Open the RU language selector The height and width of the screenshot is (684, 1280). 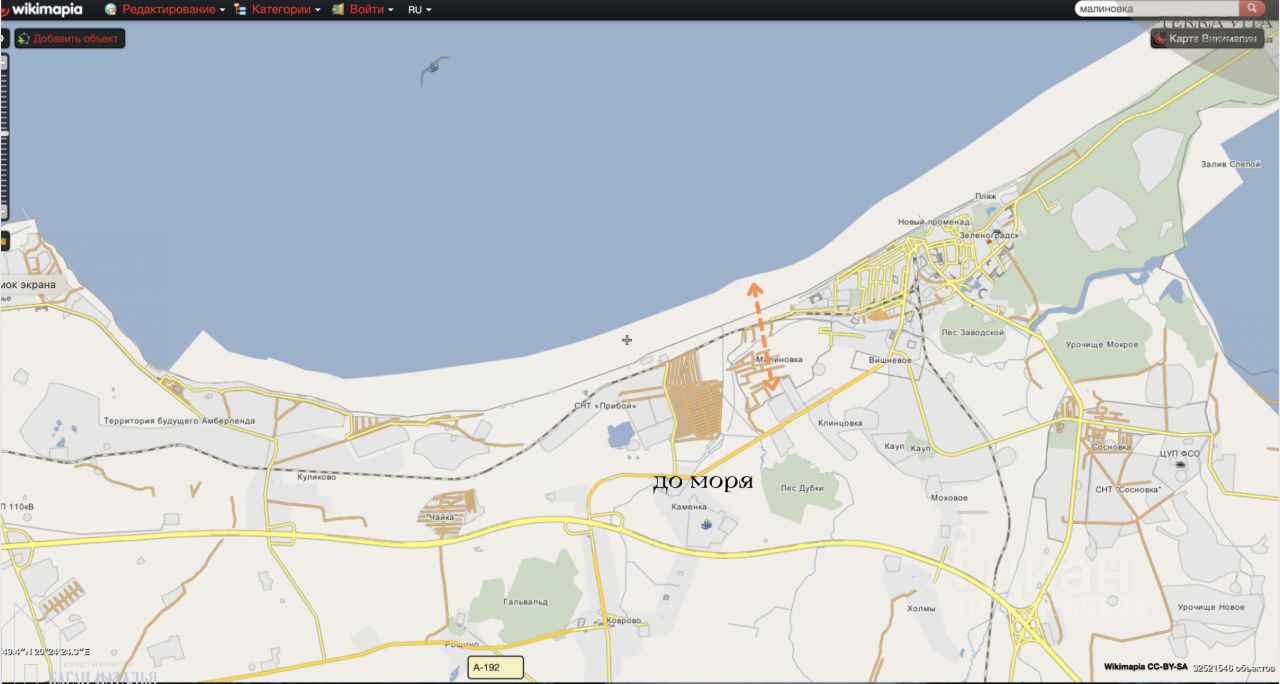419,9
